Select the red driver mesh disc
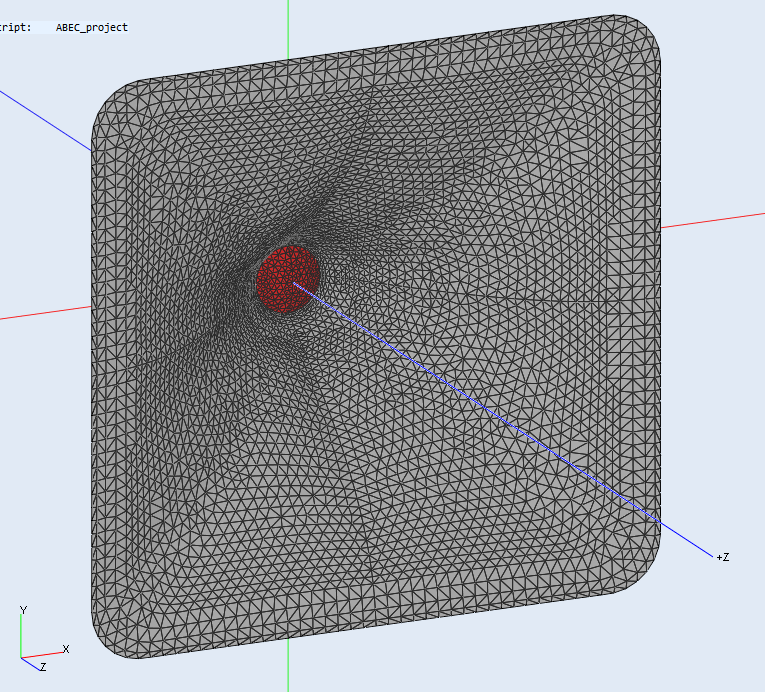The width and height of the screenshot is (765, 692). tap(287, 279)
